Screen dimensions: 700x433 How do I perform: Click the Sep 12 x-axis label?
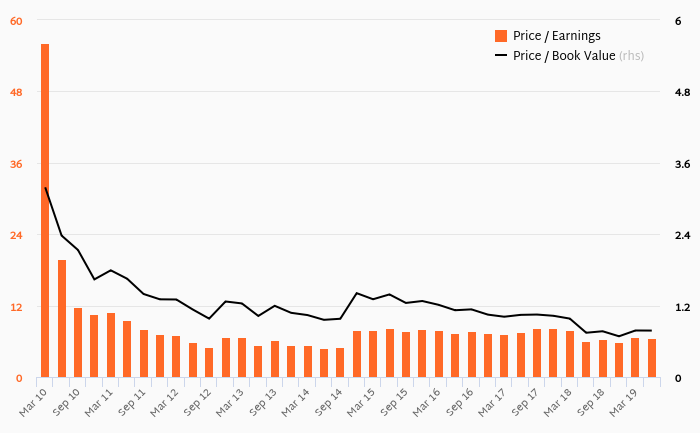tap(197, 402)
